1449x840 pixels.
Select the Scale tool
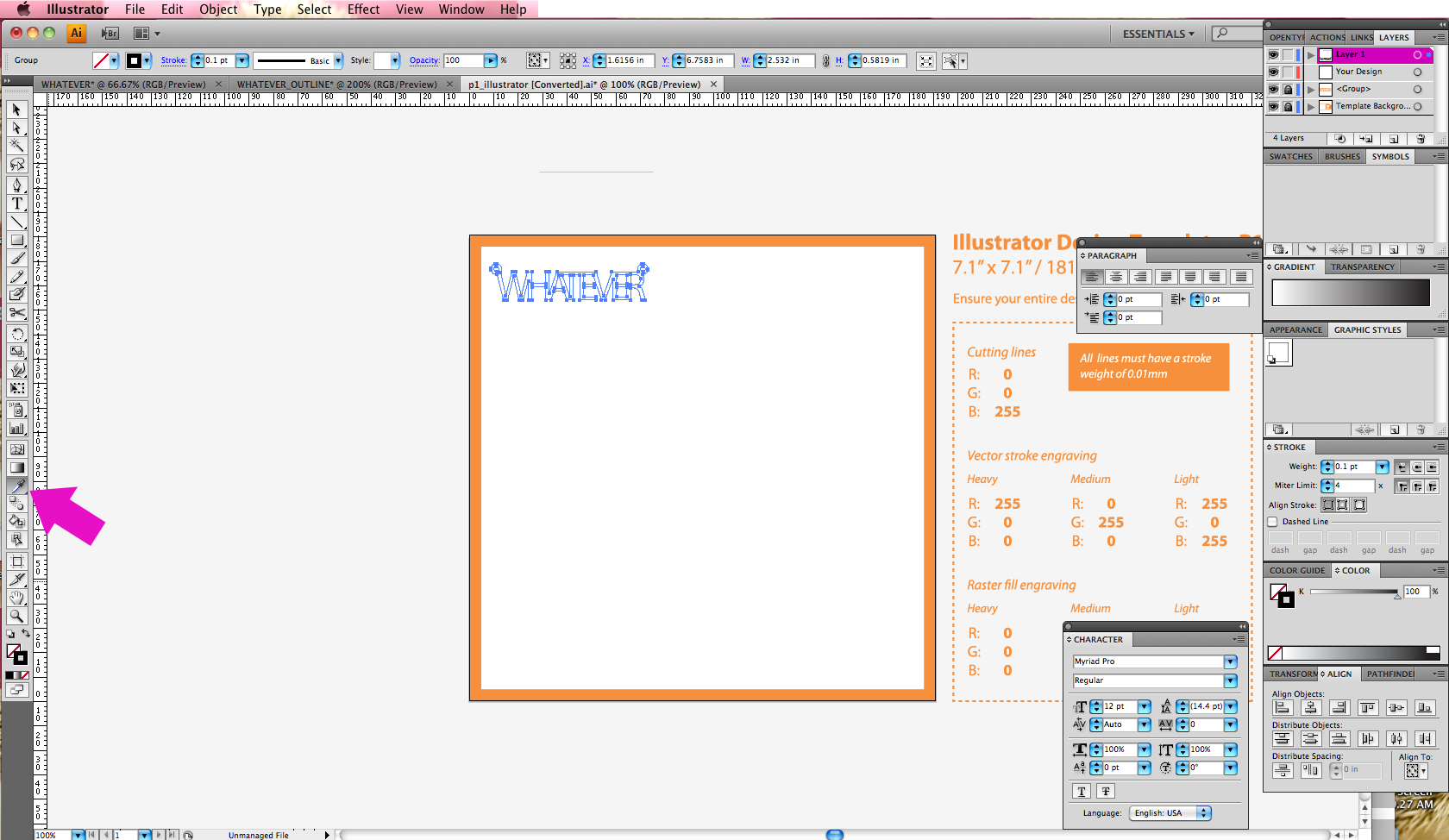[x=16, y=352]
